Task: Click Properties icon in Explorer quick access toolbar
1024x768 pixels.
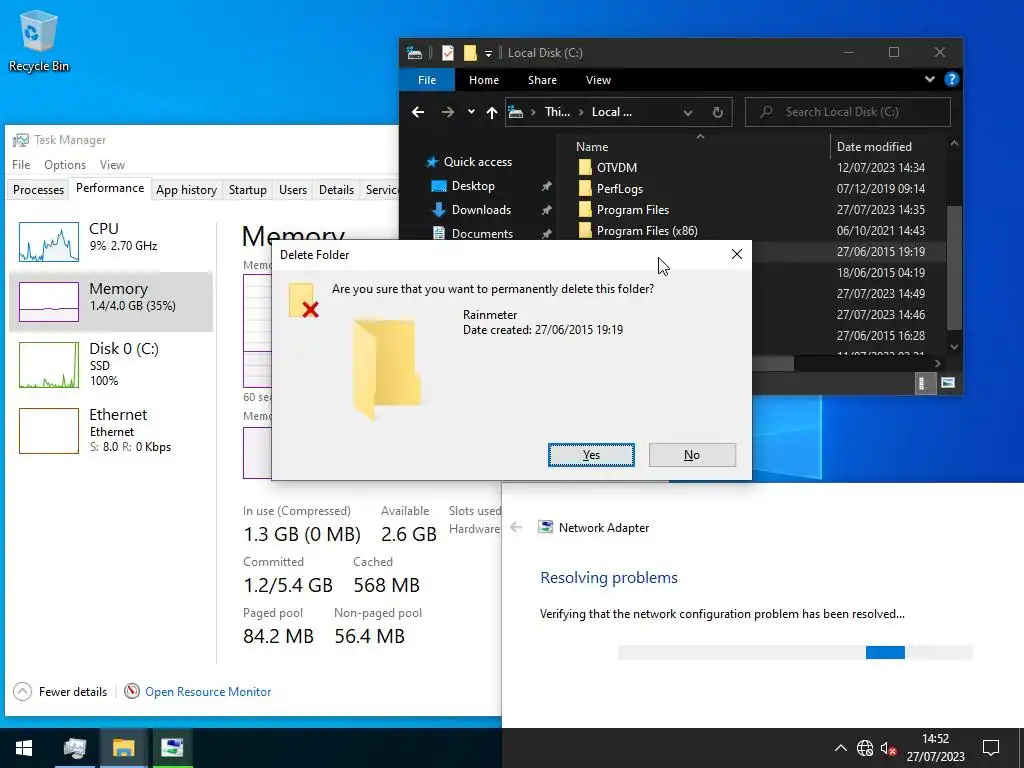Action: pyautogui.click(x=447, y=53)
